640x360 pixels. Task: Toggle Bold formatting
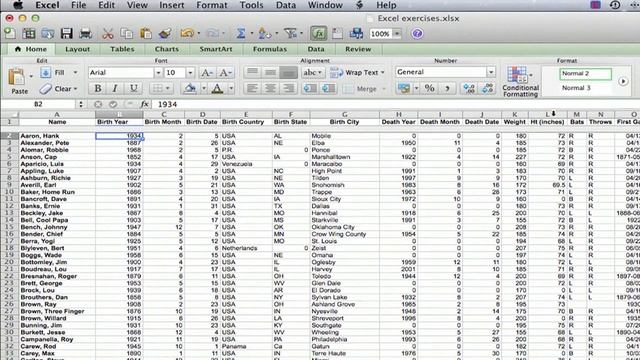point(98,88)
